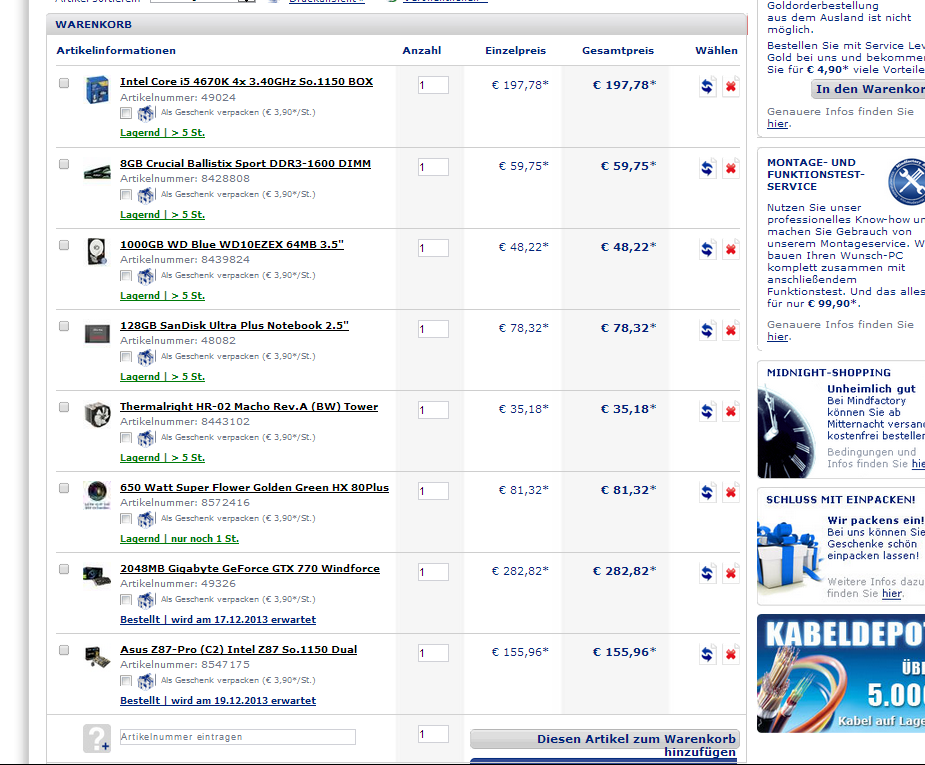This screenshot has width=925, height=765.
Task: Open WD Blue hard drive thumbnail
Action: [x=97, y=252]
